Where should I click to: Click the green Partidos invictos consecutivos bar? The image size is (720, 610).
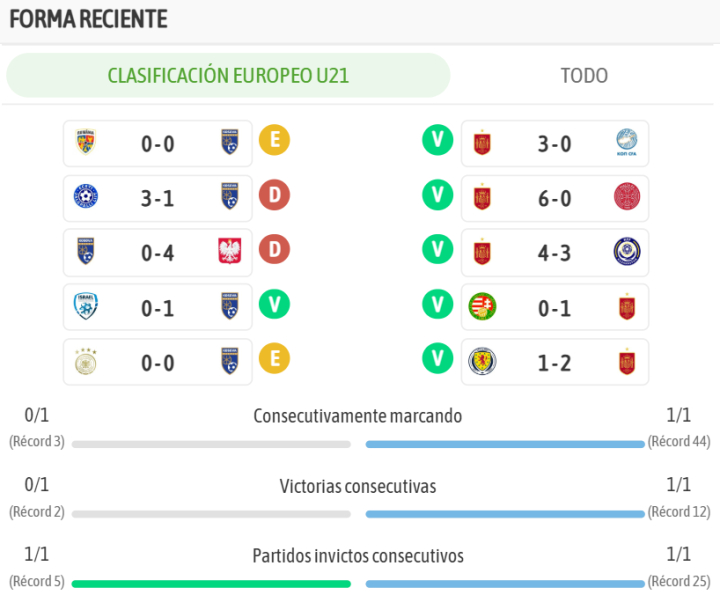tap(211, 583)
